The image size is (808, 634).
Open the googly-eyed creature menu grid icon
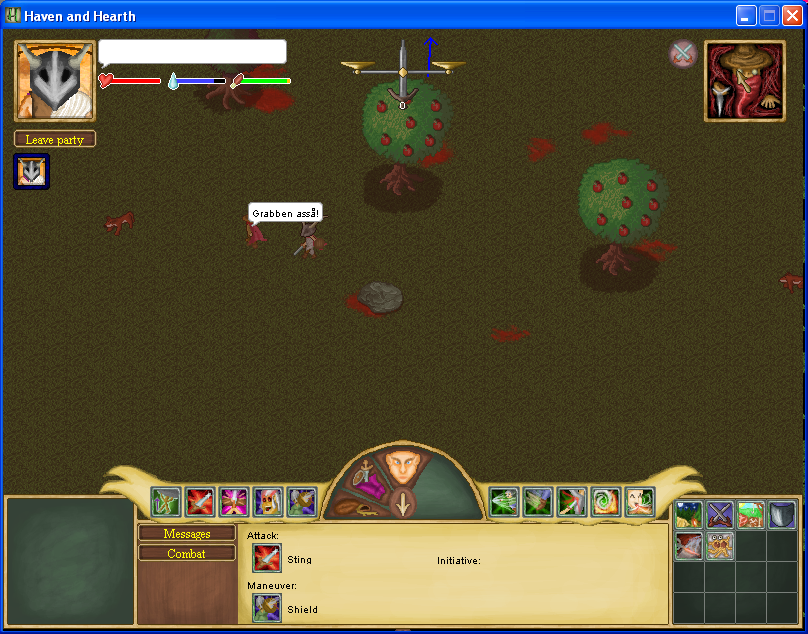tap(720, 546)
